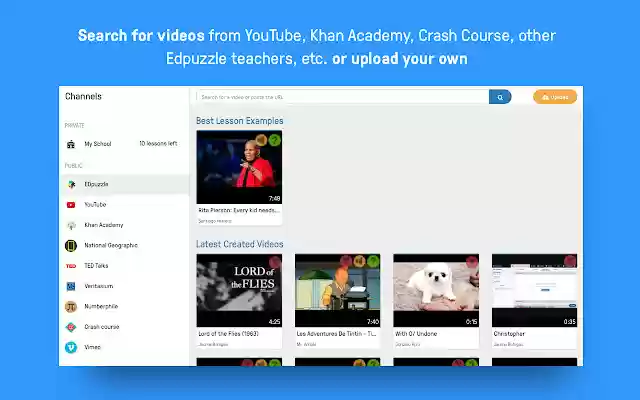Screen dimensions: 640x400
Task: Click the YouTube red play icon
Action: tap(71, 205)
